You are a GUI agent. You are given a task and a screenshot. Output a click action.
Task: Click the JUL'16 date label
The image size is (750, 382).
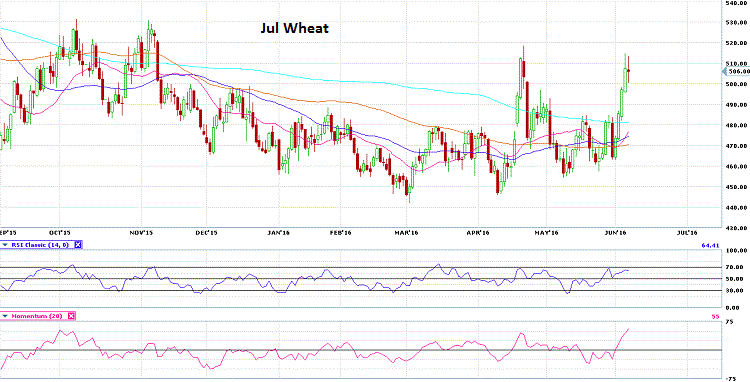pyautogui.click(x=687, y=232)
